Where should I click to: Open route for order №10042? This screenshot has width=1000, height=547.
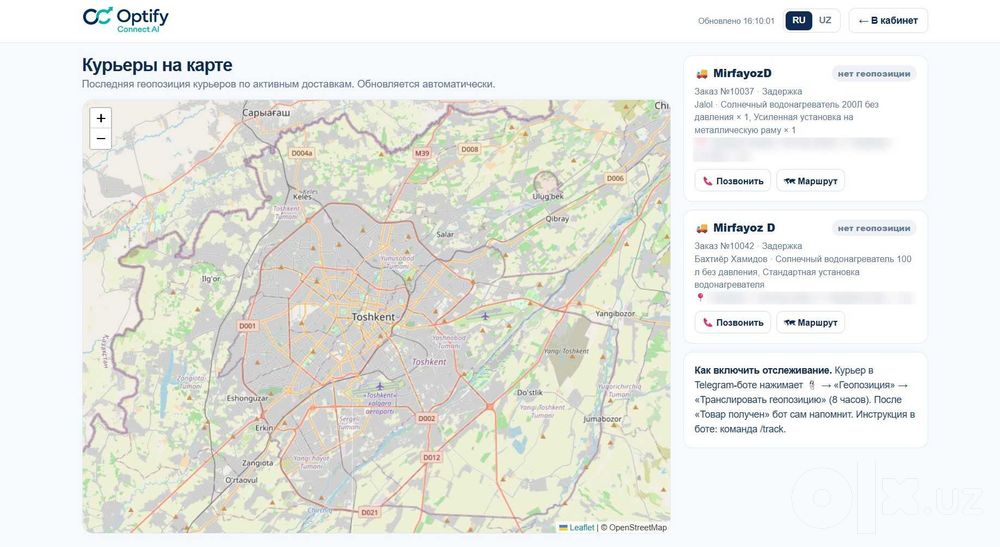tap(811, 323)
